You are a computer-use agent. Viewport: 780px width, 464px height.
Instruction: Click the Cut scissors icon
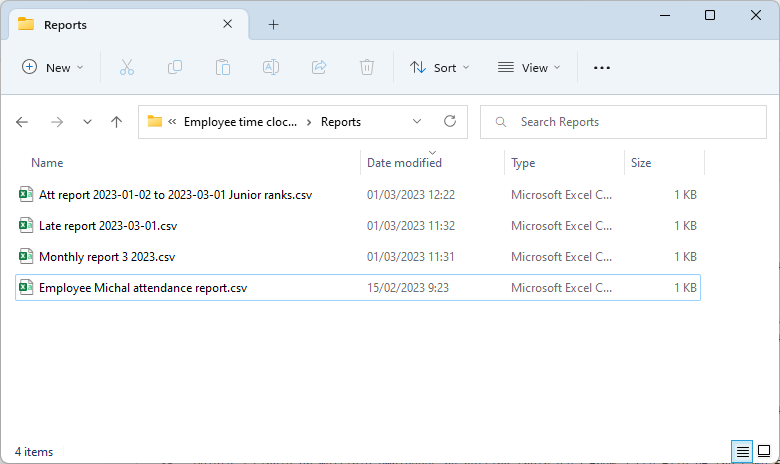(127, 67)
